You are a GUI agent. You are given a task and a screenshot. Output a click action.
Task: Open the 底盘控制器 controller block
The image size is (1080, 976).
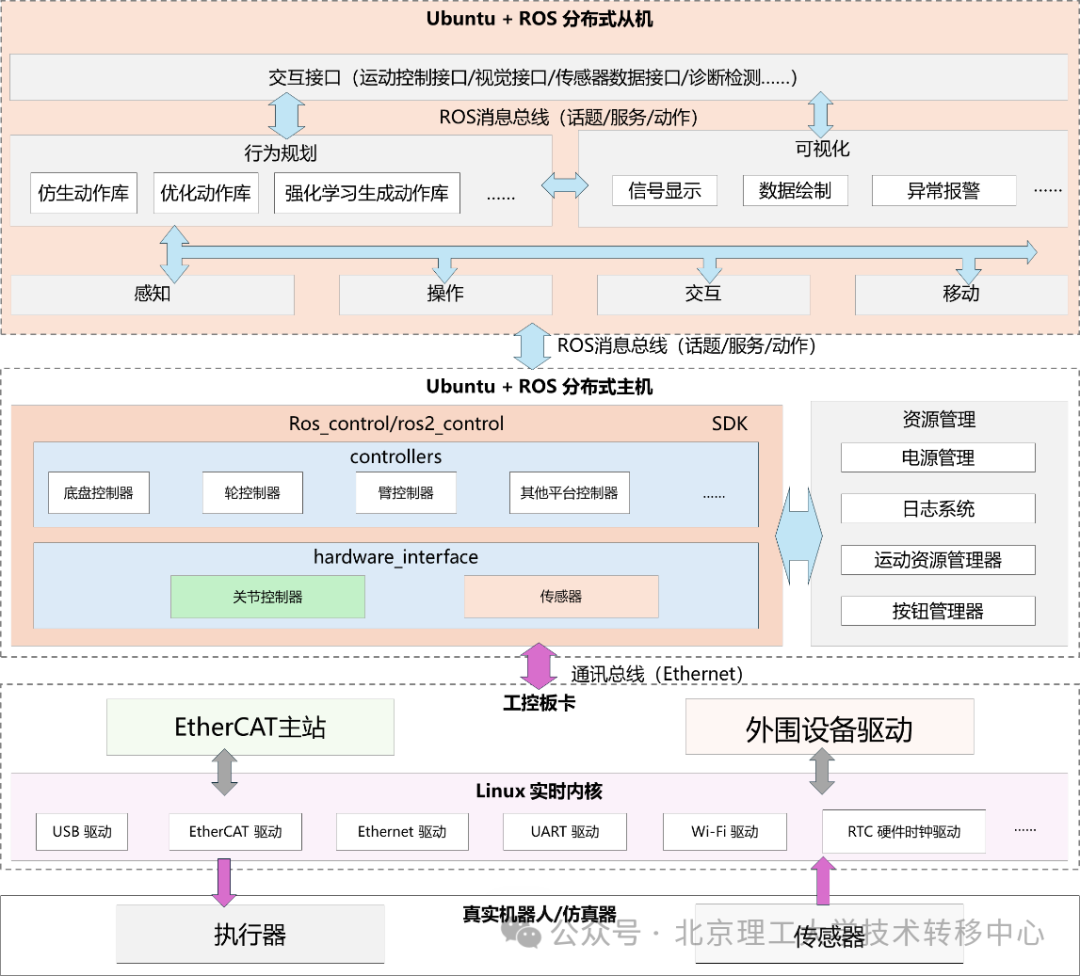98,492
